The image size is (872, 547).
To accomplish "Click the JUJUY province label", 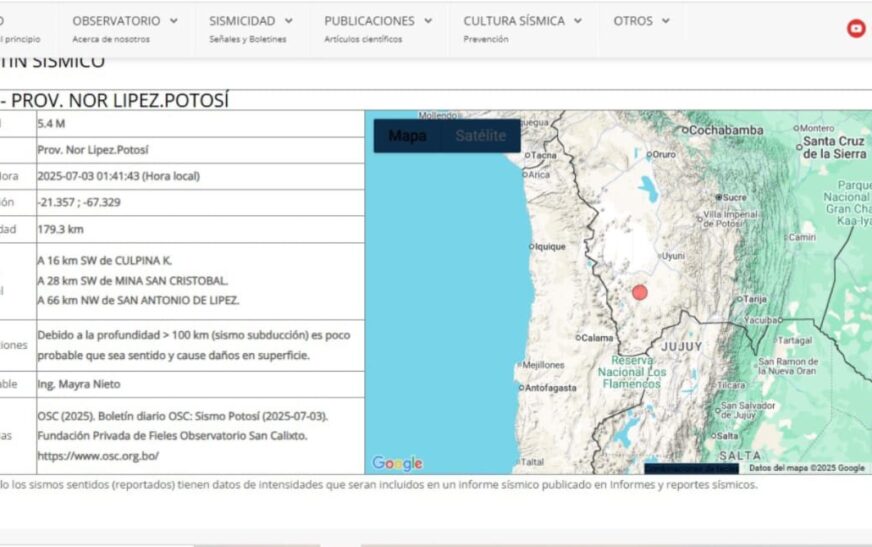I will click(x=682, y=346).
